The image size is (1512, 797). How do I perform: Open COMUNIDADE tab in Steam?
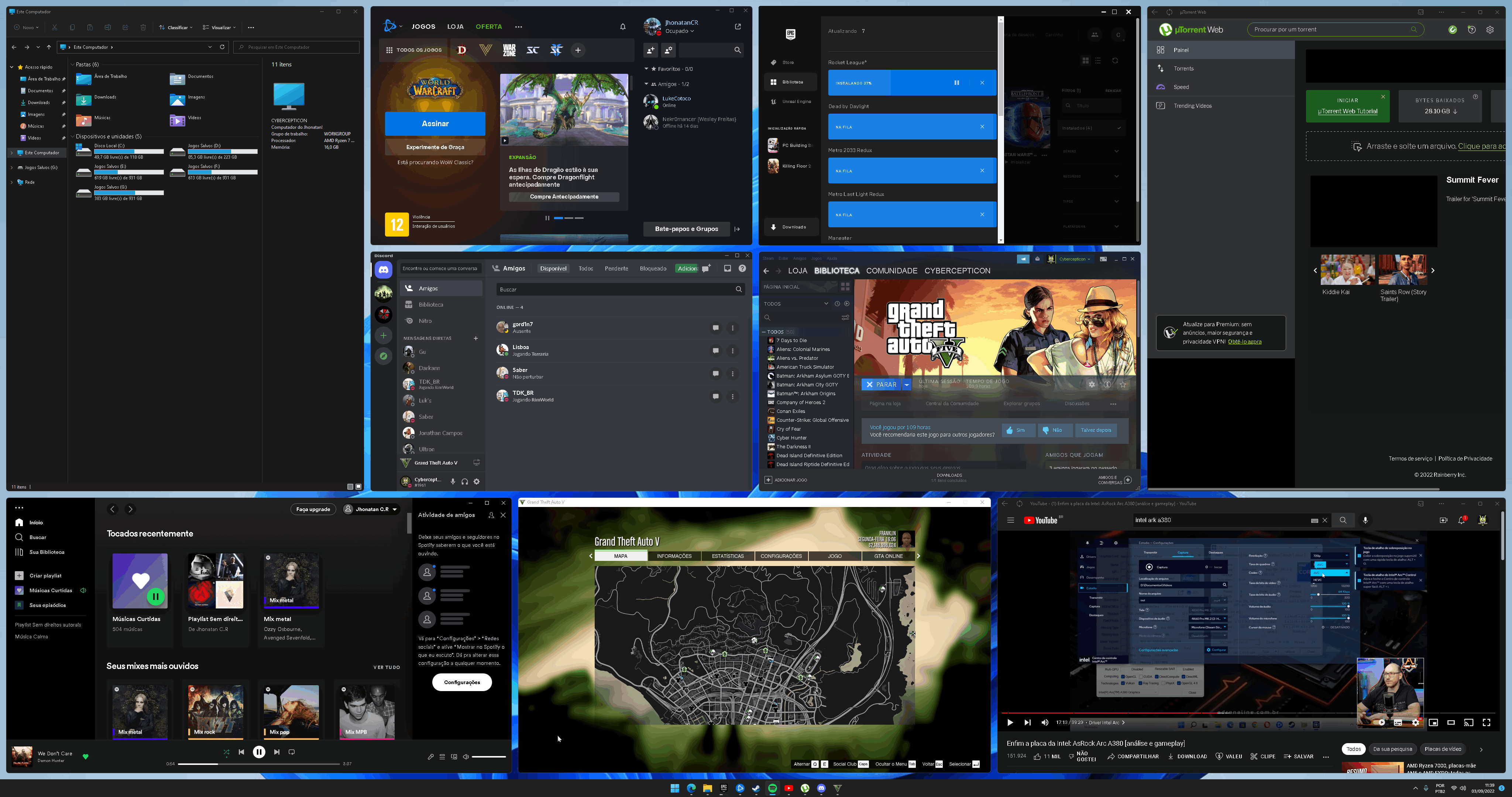click(891, 270)
